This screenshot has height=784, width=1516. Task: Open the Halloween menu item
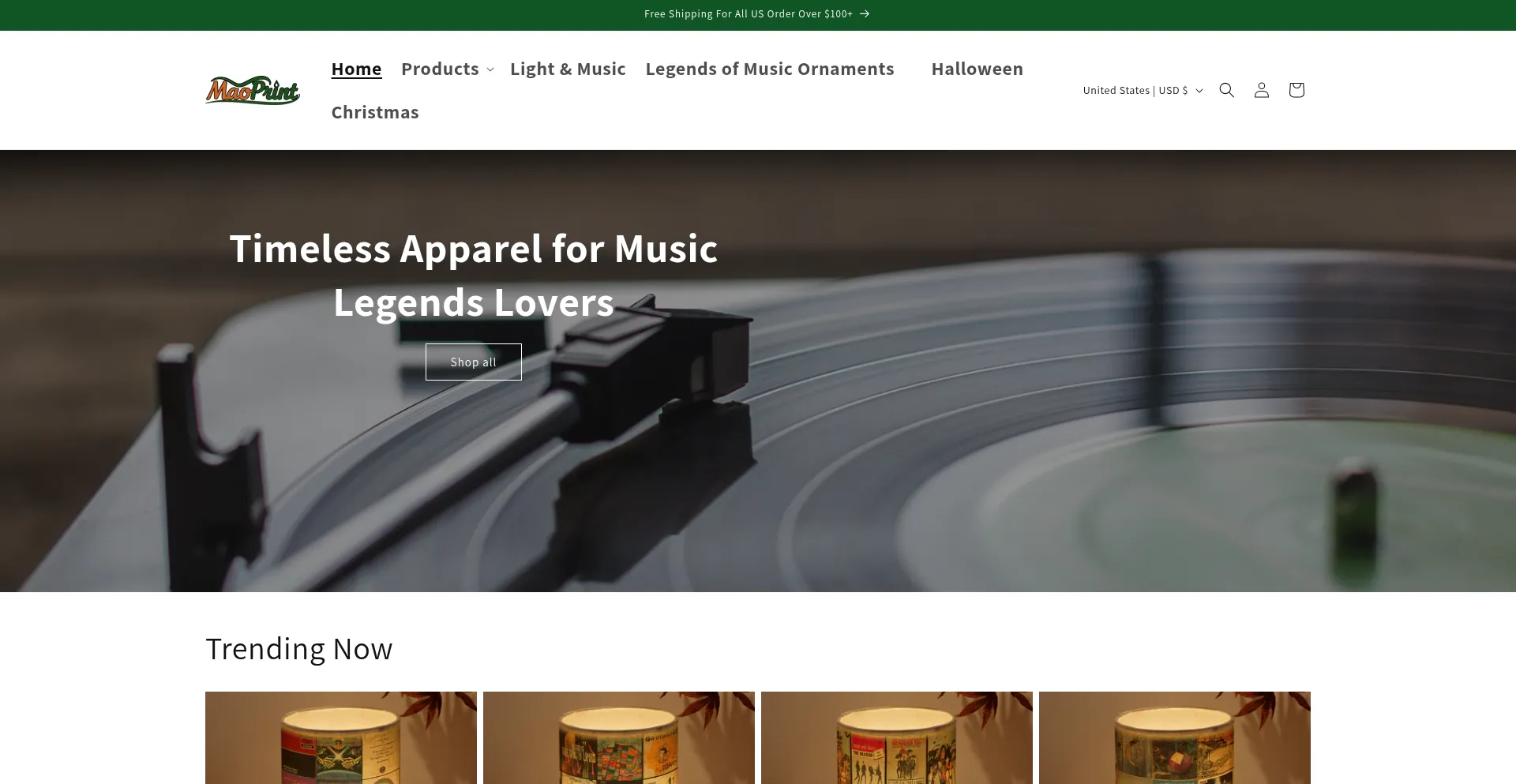[977, 69]
